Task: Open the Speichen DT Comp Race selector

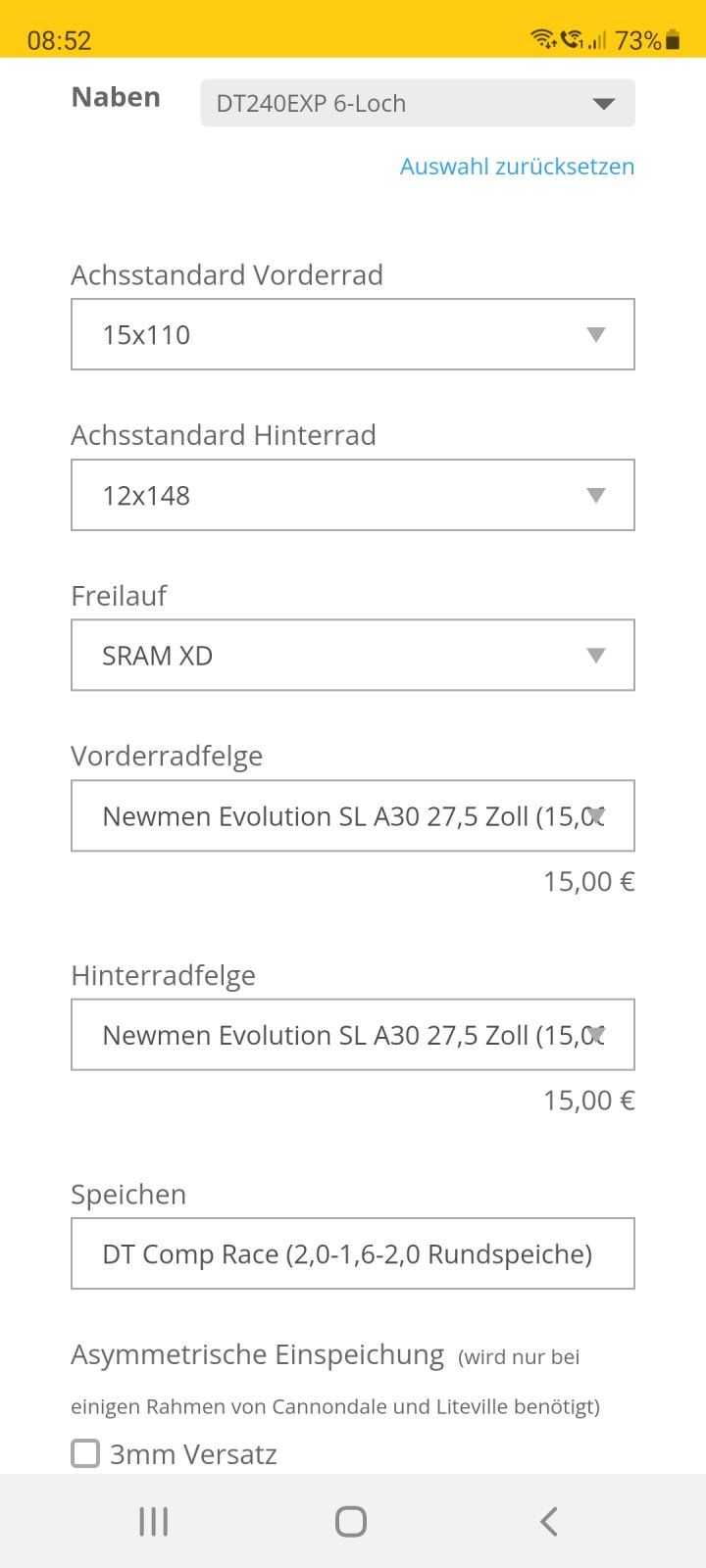Action: point(353,1253)
